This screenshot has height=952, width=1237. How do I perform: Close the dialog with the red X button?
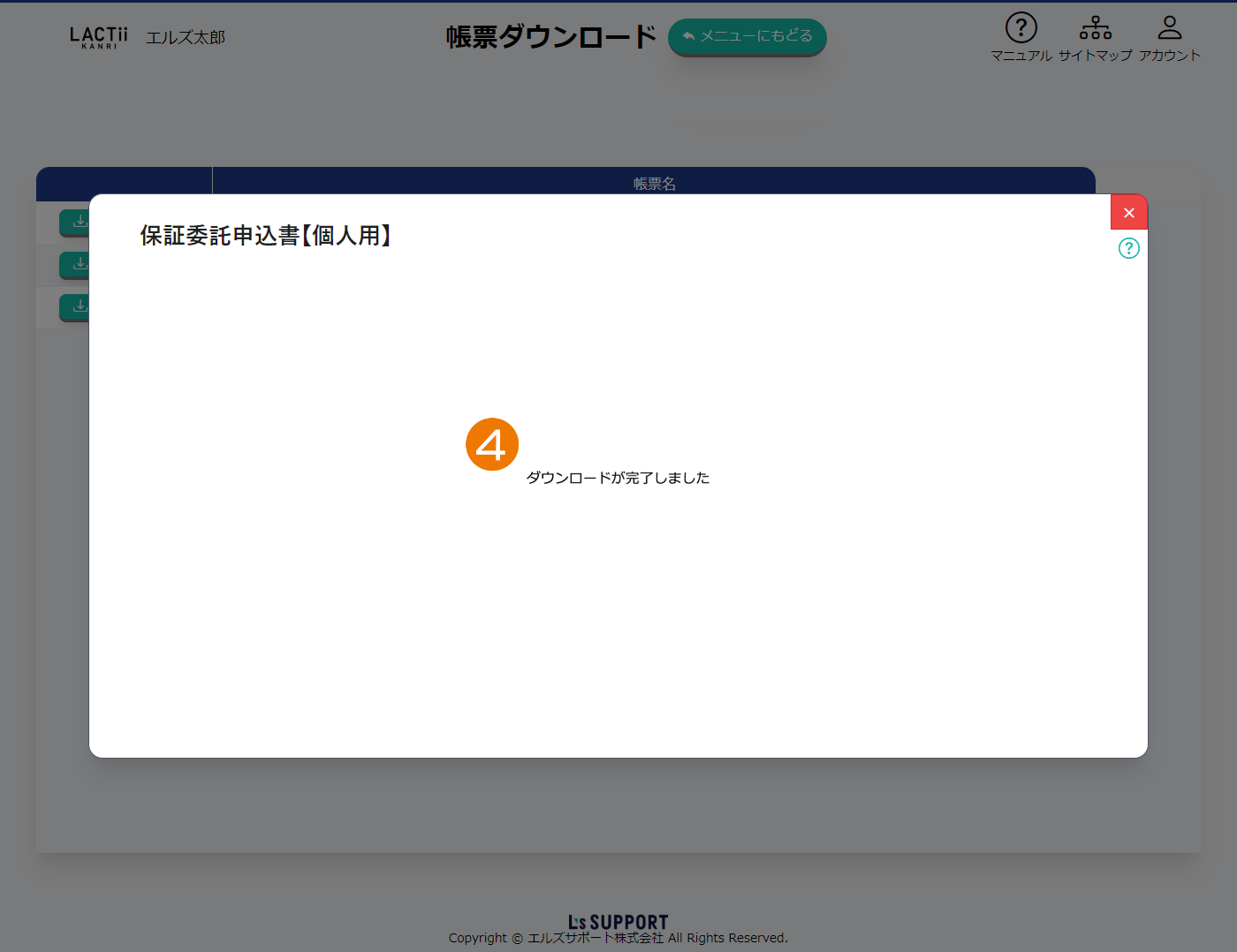point(1128,213)
